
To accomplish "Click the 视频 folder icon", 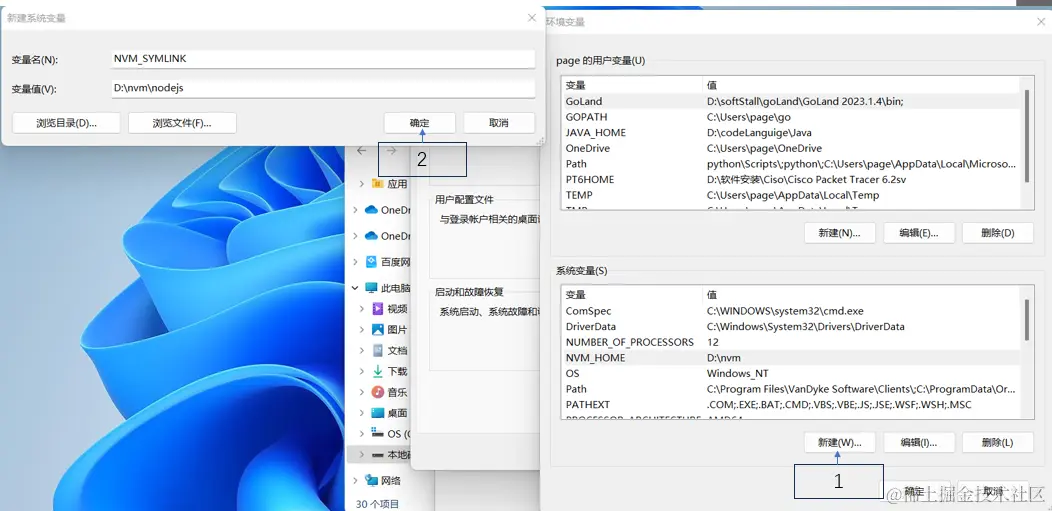I will 378,309.
